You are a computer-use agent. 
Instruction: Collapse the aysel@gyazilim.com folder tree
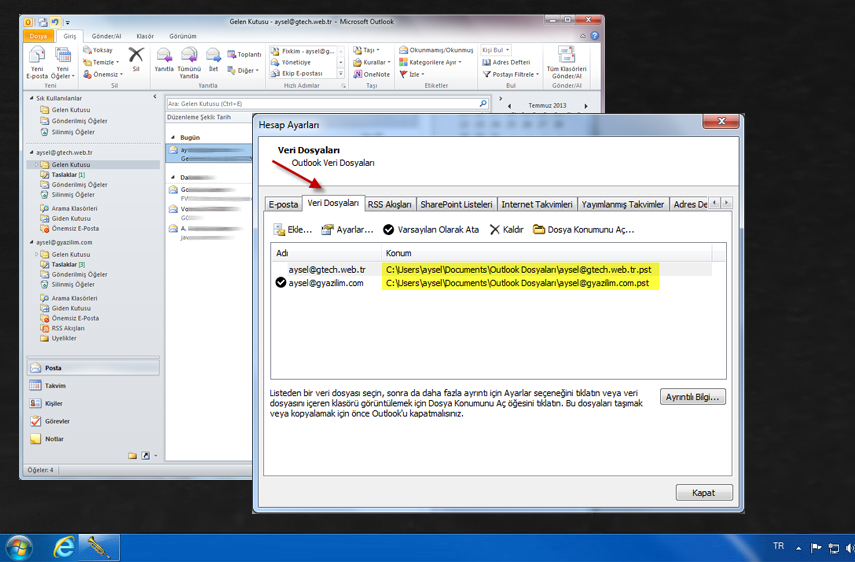32,242
